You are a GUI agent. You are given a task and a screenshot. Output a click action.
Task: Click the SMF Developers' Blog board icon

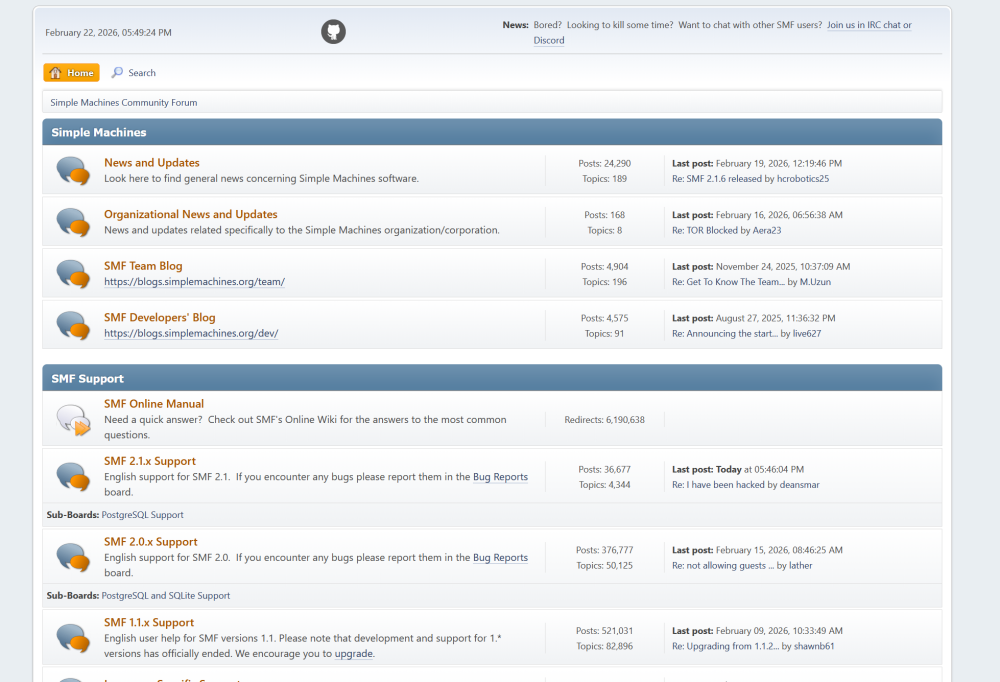pos(73,325)
